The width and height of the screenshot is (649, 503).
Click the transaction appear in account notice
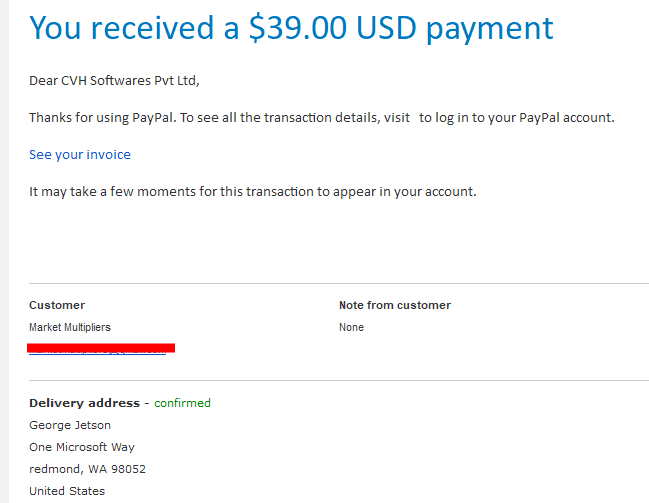click(252, 192)
